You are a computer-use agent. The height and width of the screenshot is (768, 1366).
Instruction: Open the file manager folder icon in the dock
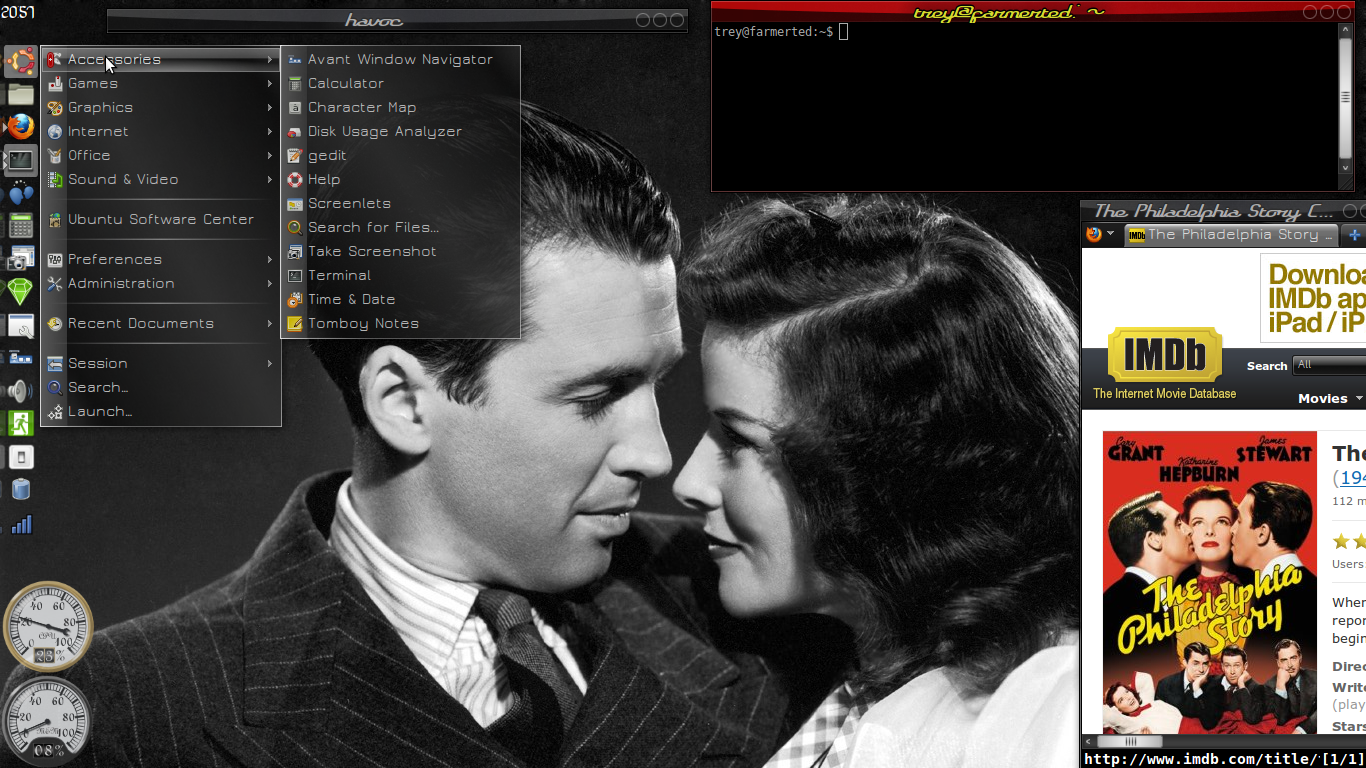[x=20, y=95]
